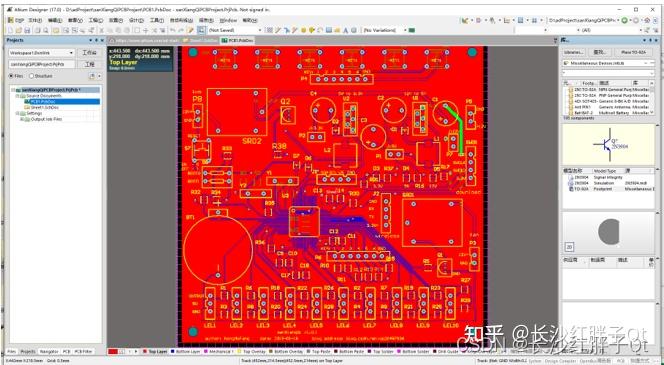The image size is (664, 365).
Task: Click the new document icon
Action: point(10,30)
